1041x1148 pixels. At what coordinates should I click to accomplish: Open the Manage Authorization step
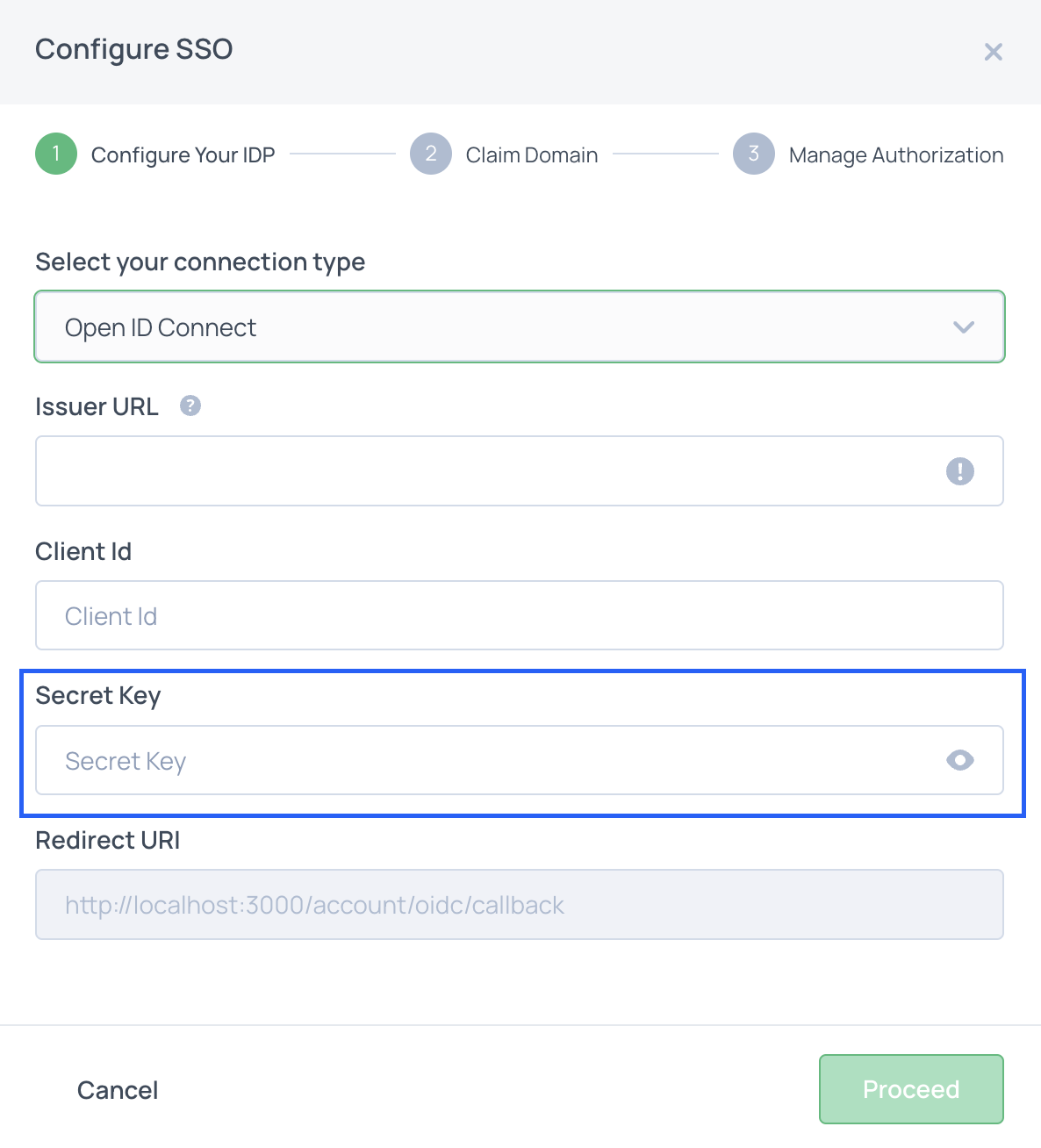coord(753,154)
